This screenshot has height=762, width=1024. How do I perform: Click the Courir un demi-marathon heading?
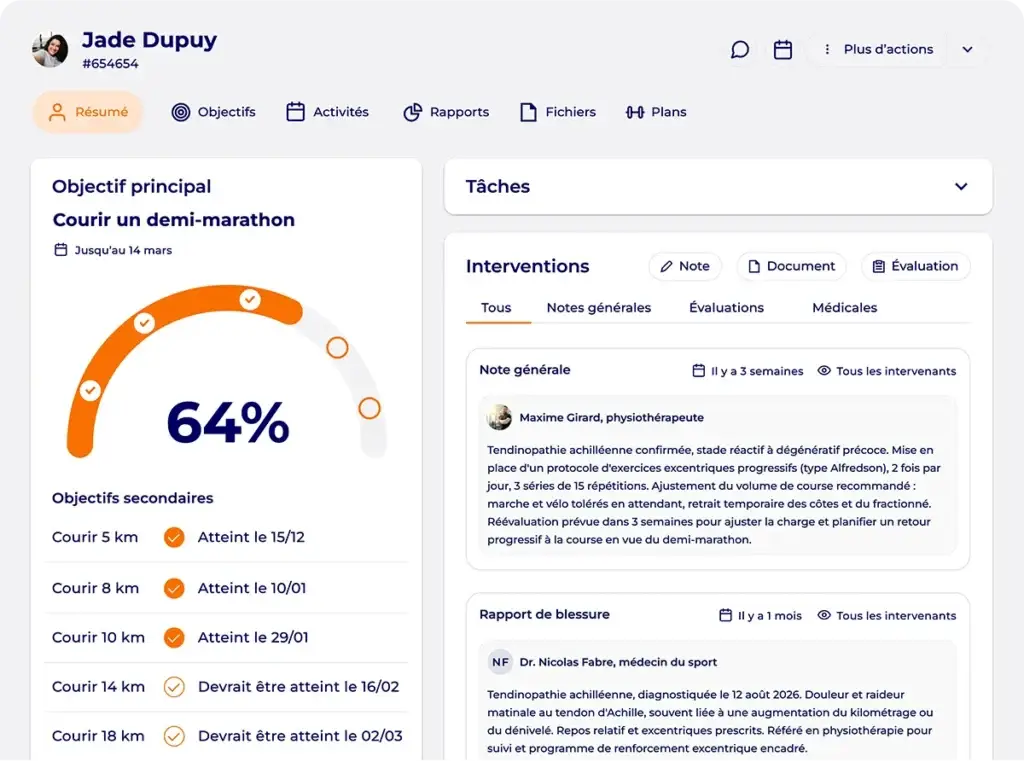(174, 220)
